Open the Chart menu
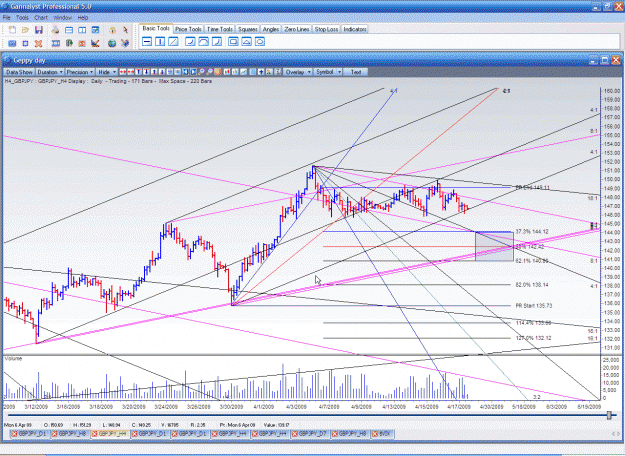 41,18
